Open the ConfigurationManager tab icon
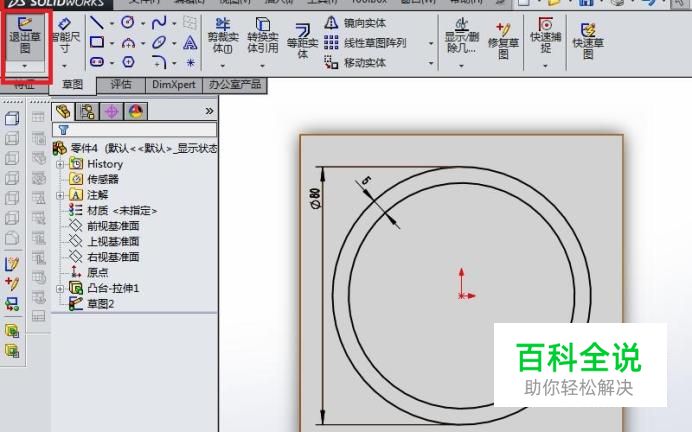Viewport: 692px width, 432px height. pos(112,111)
